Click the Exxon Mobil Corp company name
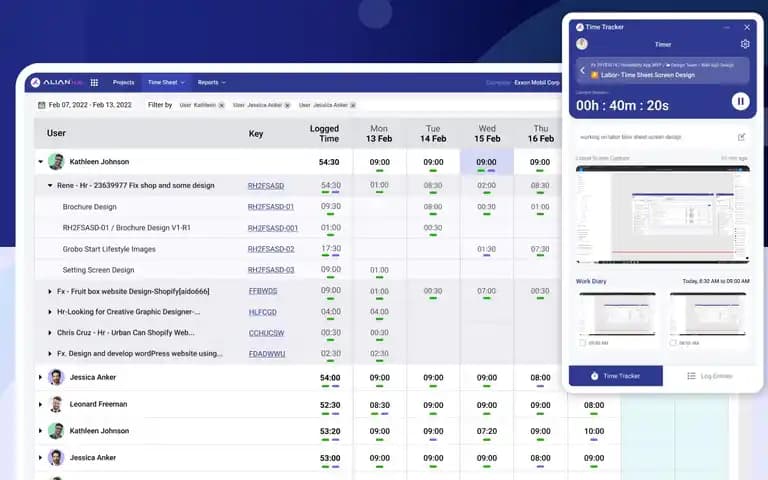 [537, 82]
